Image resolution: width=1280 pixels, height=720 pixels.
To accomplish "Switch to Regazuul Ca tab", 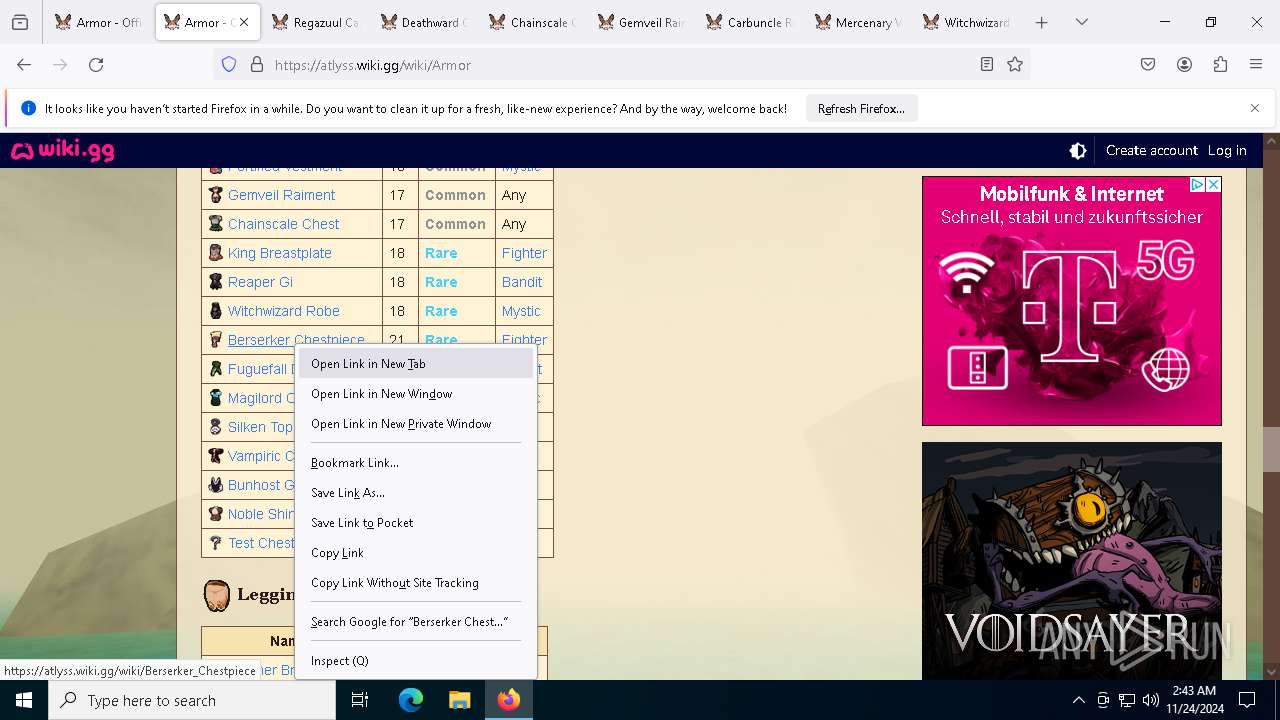I will (316, 22).
